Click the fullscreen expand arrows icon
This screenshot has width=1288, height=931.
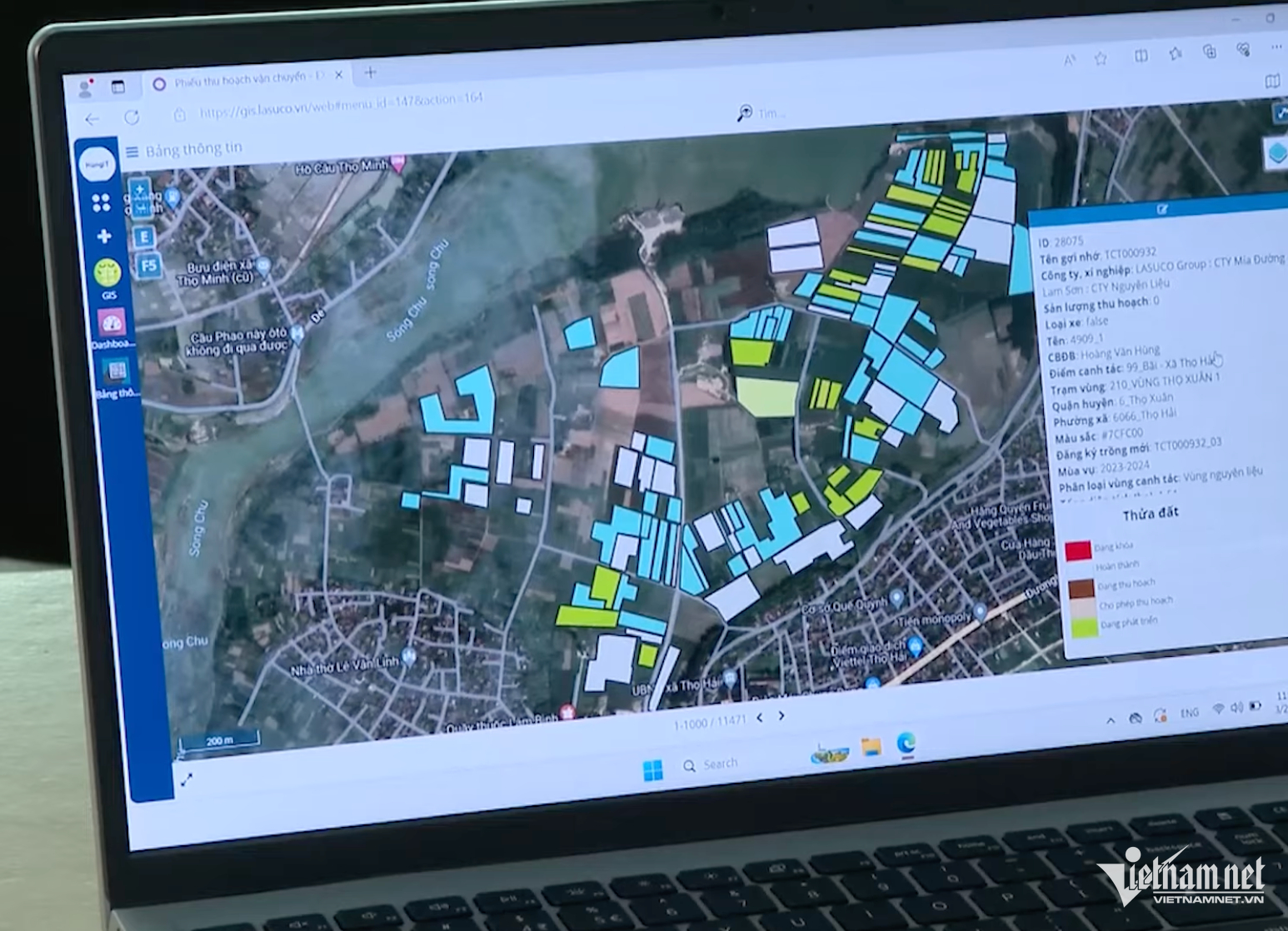[x=187, y=779]
